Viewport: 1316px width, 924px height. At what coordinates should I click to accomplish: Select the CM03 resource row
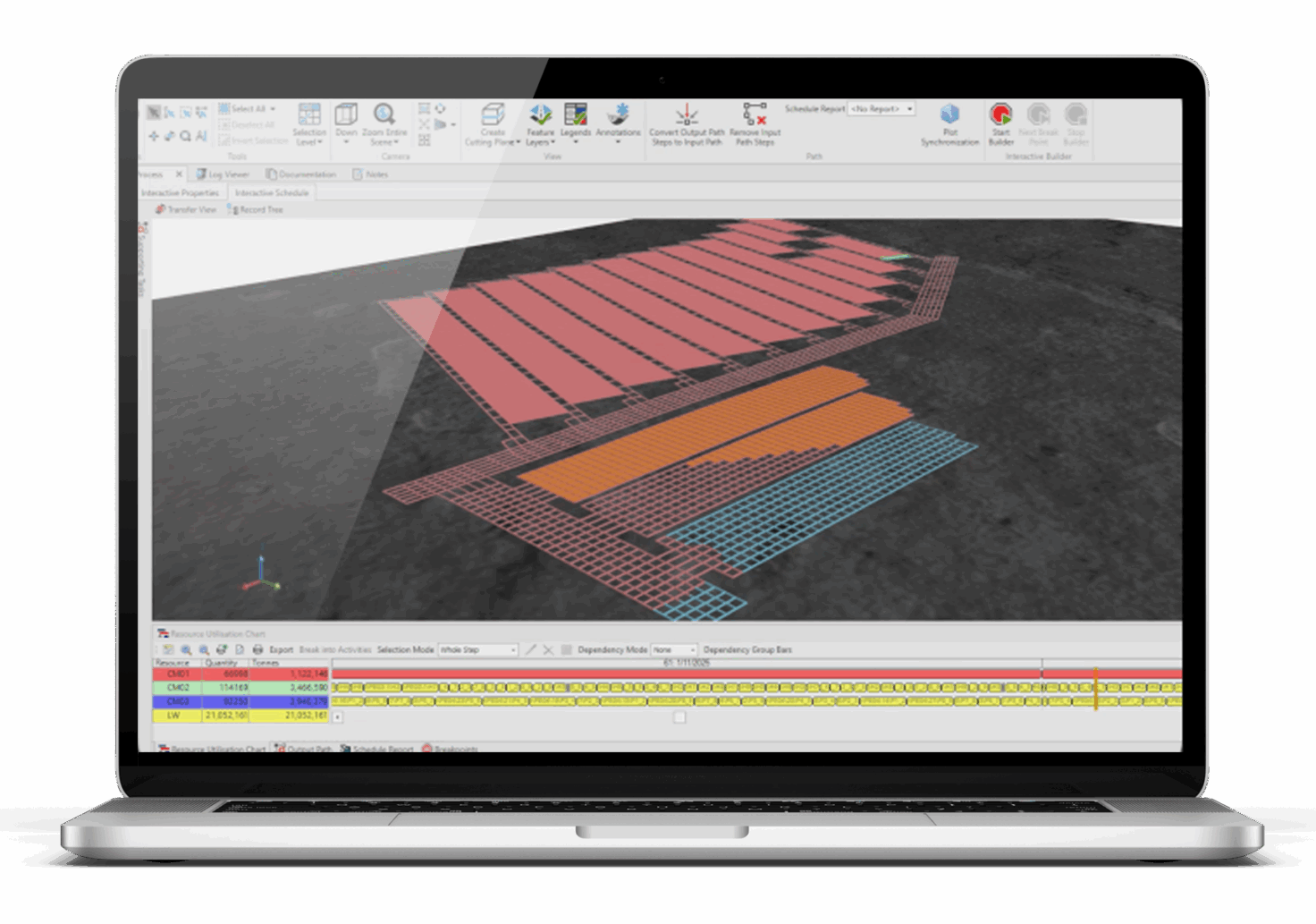pyautogui.click(x=241, y=702)
